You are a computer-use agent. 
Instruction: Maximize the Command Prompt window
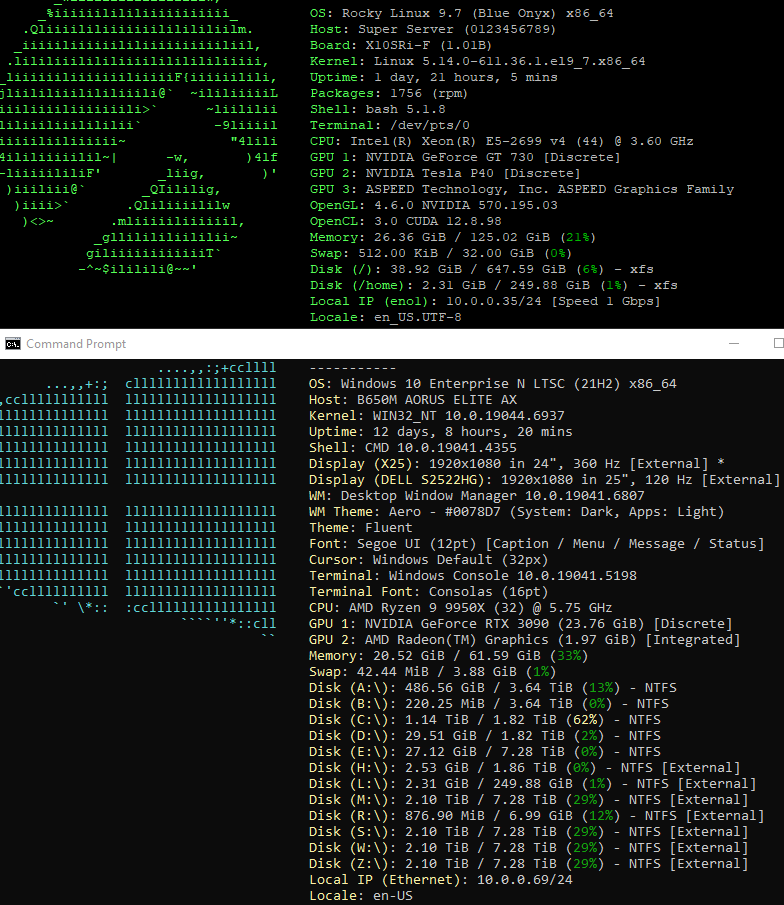778,343
